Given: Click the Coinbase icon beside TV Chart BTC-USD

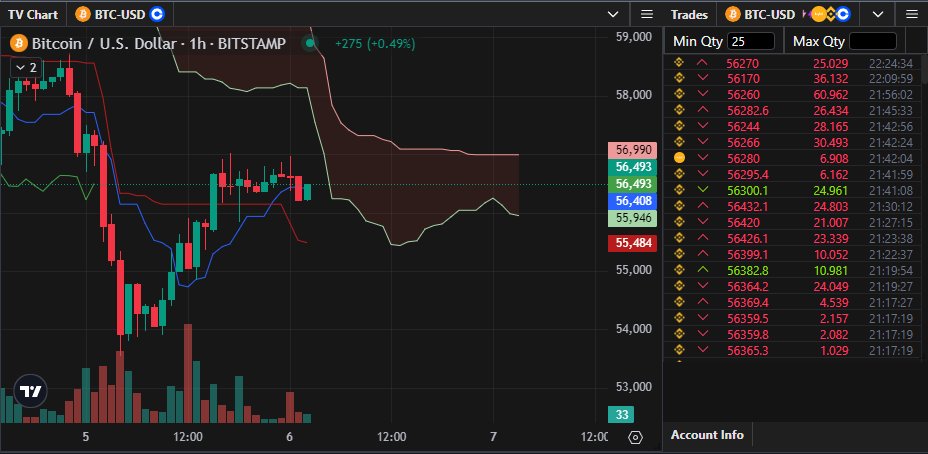Looking at the screenshot, I should tap(157, 14).
